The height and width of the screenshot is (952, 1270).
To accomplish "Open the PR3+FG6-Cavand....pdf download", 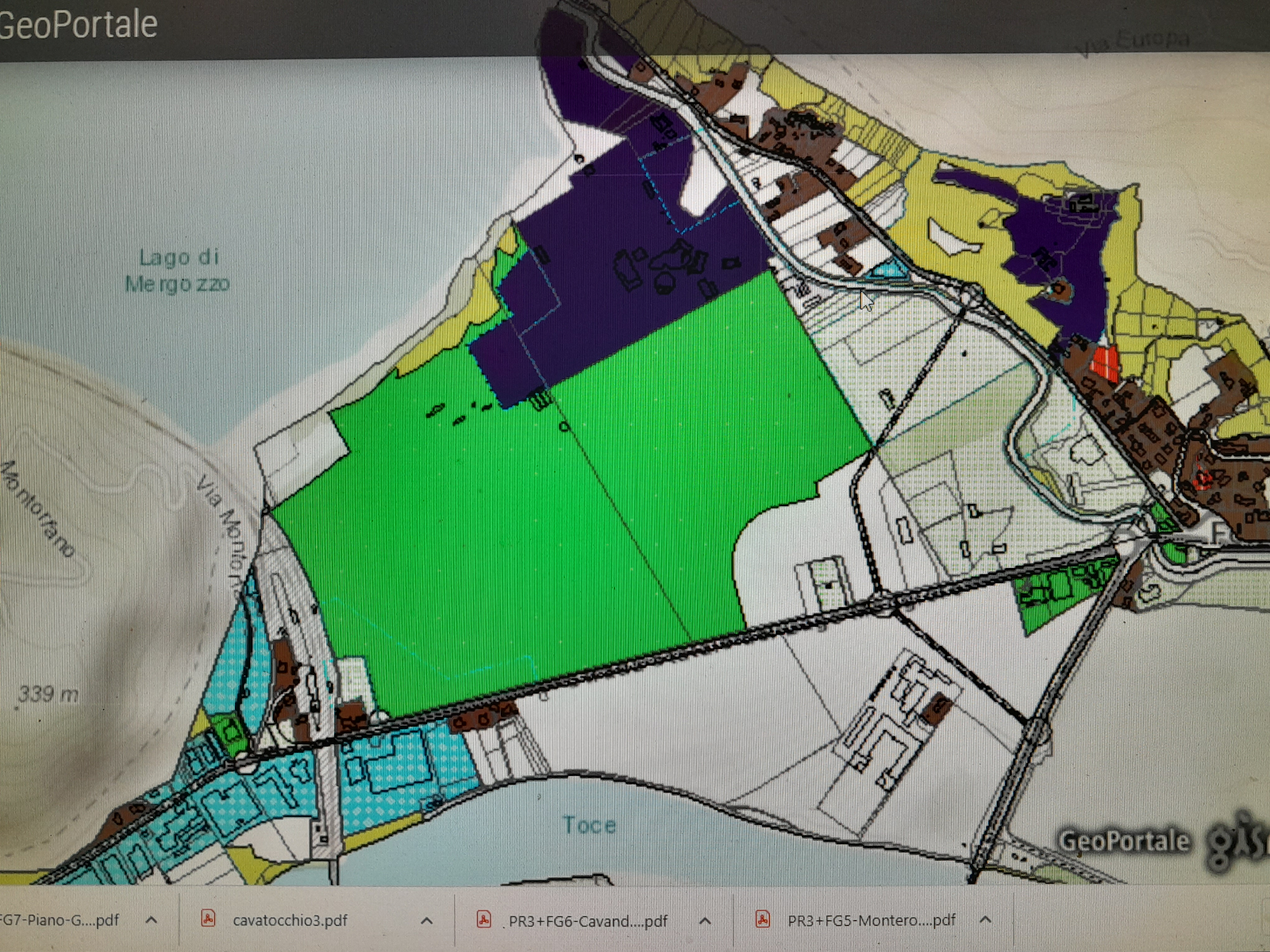I will click(587, 921).
